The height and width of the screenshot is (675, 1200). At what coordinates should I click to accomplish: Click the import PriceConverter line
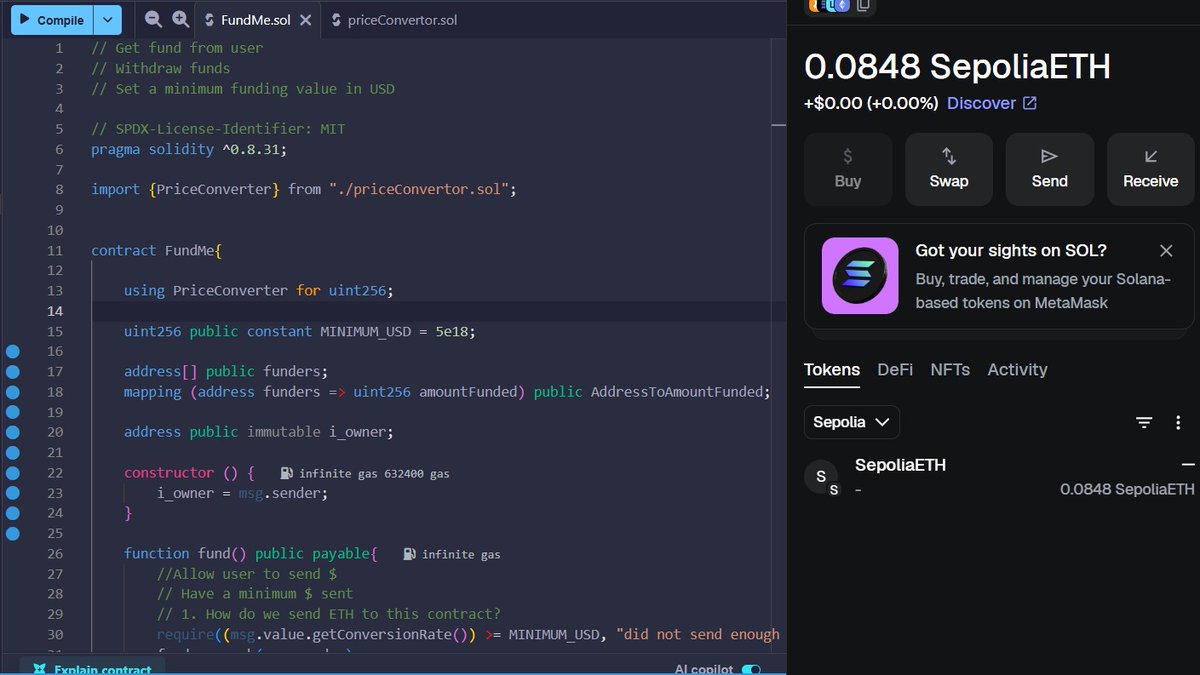[x=303, y=189]
